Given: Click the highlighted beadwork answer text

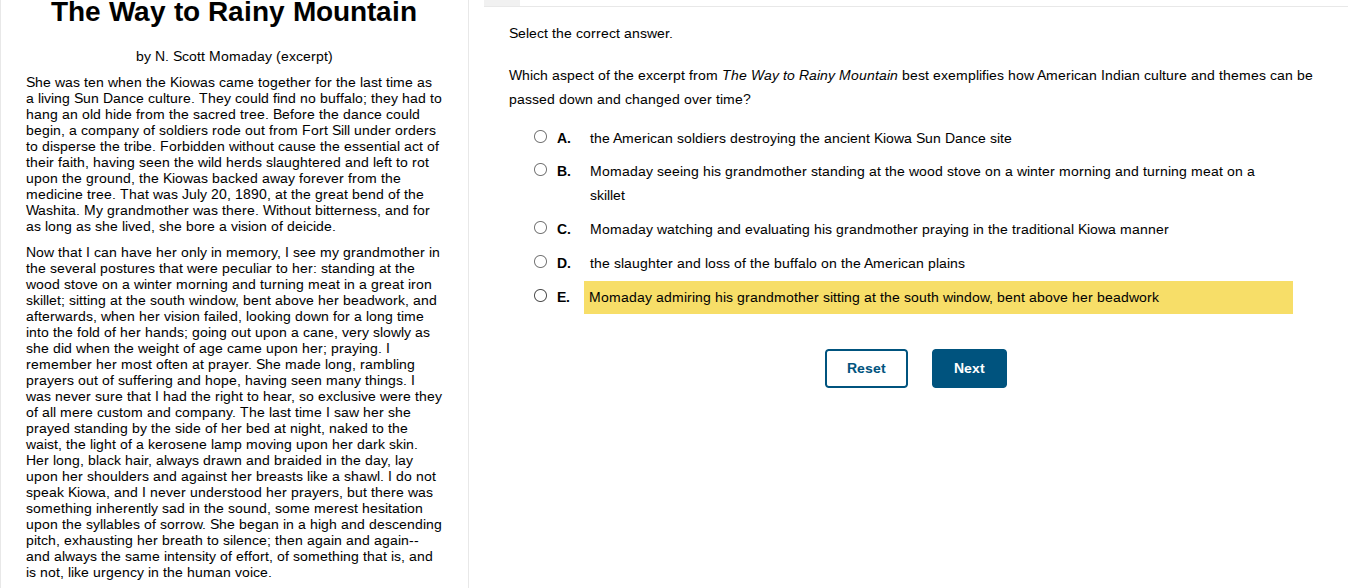Looking at the screenshot, I should click(x=873, y=297).
